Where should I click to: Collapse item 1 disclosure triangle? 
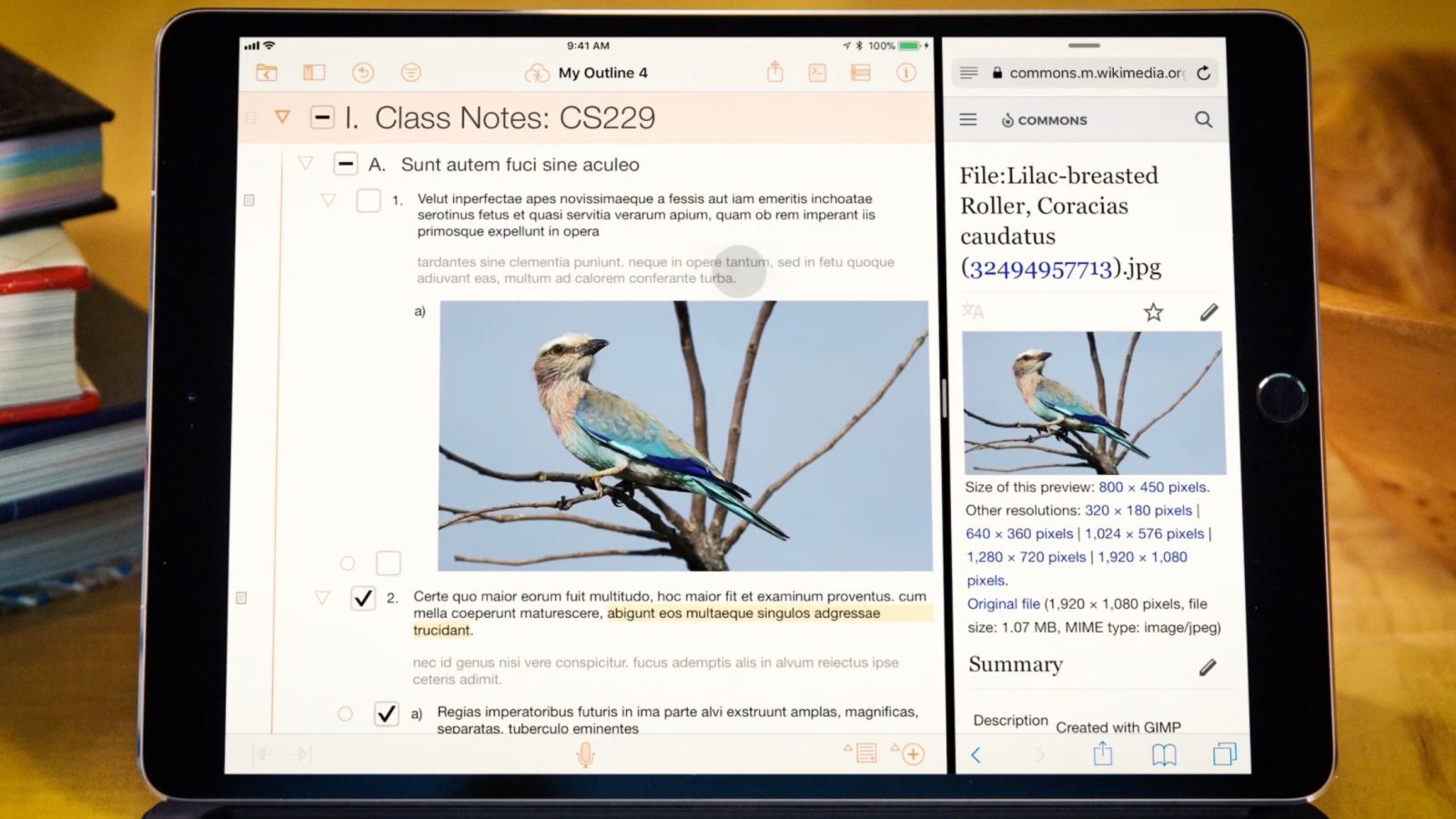point(329,200)
